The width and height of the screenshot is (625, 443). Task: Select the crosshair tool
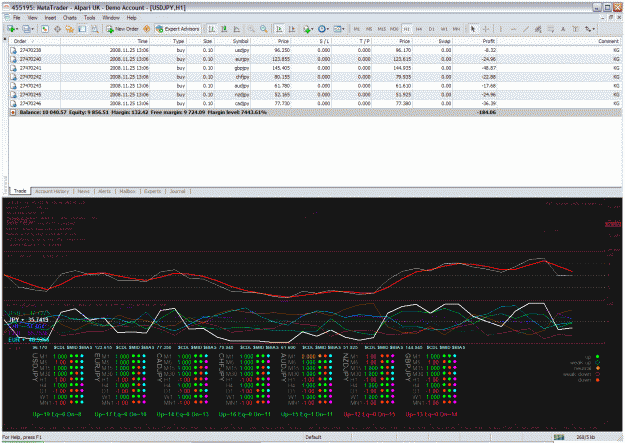(486, 29)
